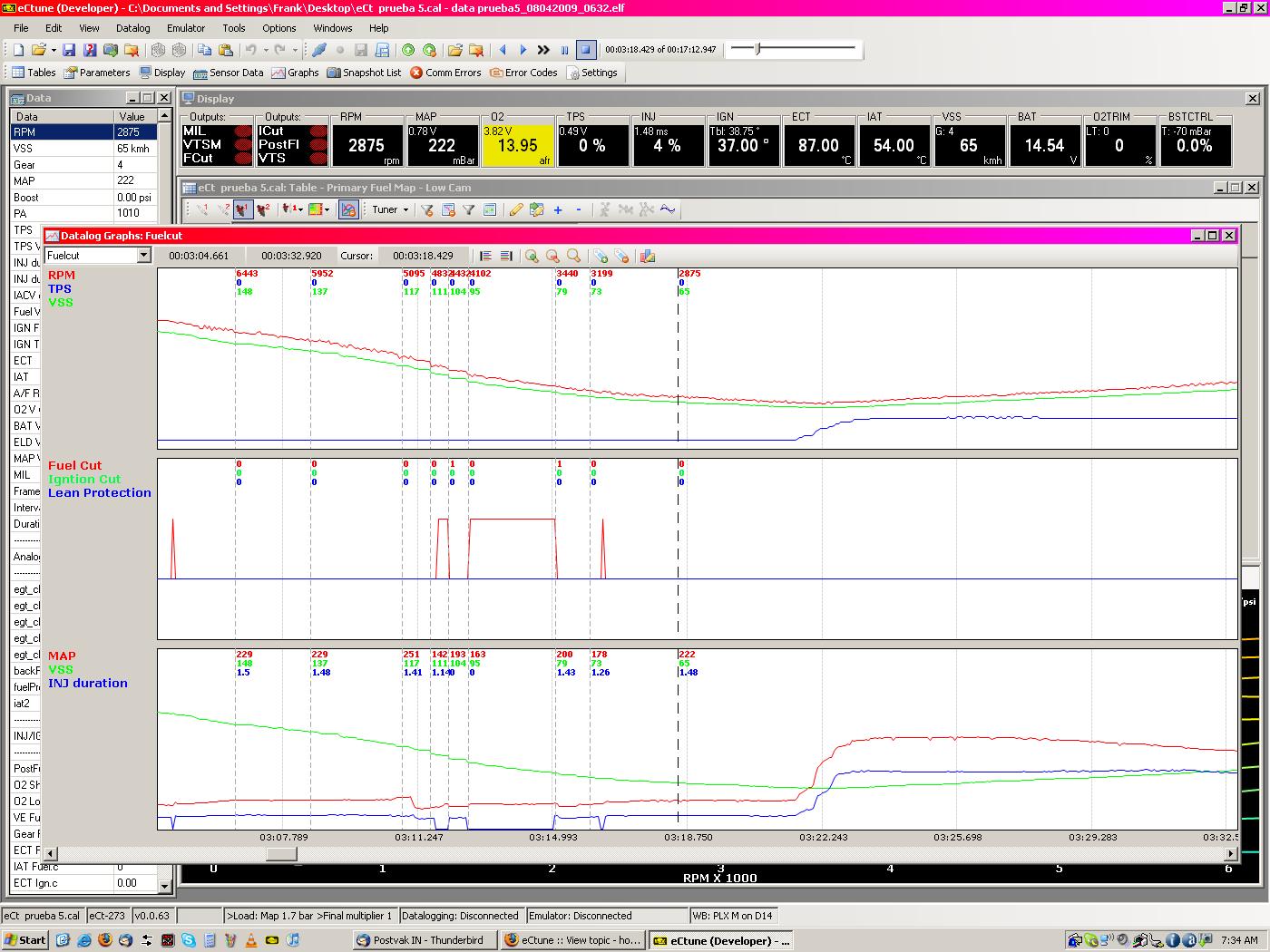Open the Emulator menu
The width and height of the screenshot is (1270, 952).
[x=186, y=28]
